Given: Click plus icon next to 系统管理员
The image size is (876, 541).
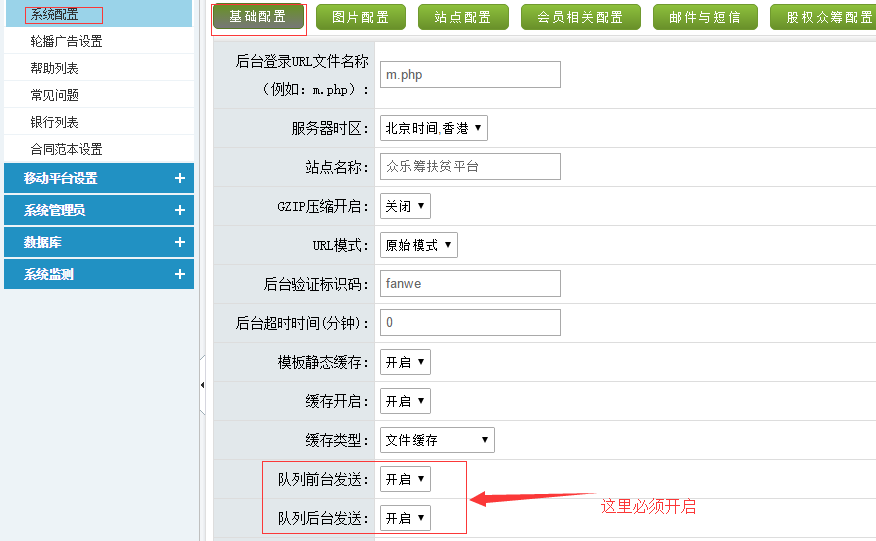Looking at the screenshot, I should coord(179,210).
